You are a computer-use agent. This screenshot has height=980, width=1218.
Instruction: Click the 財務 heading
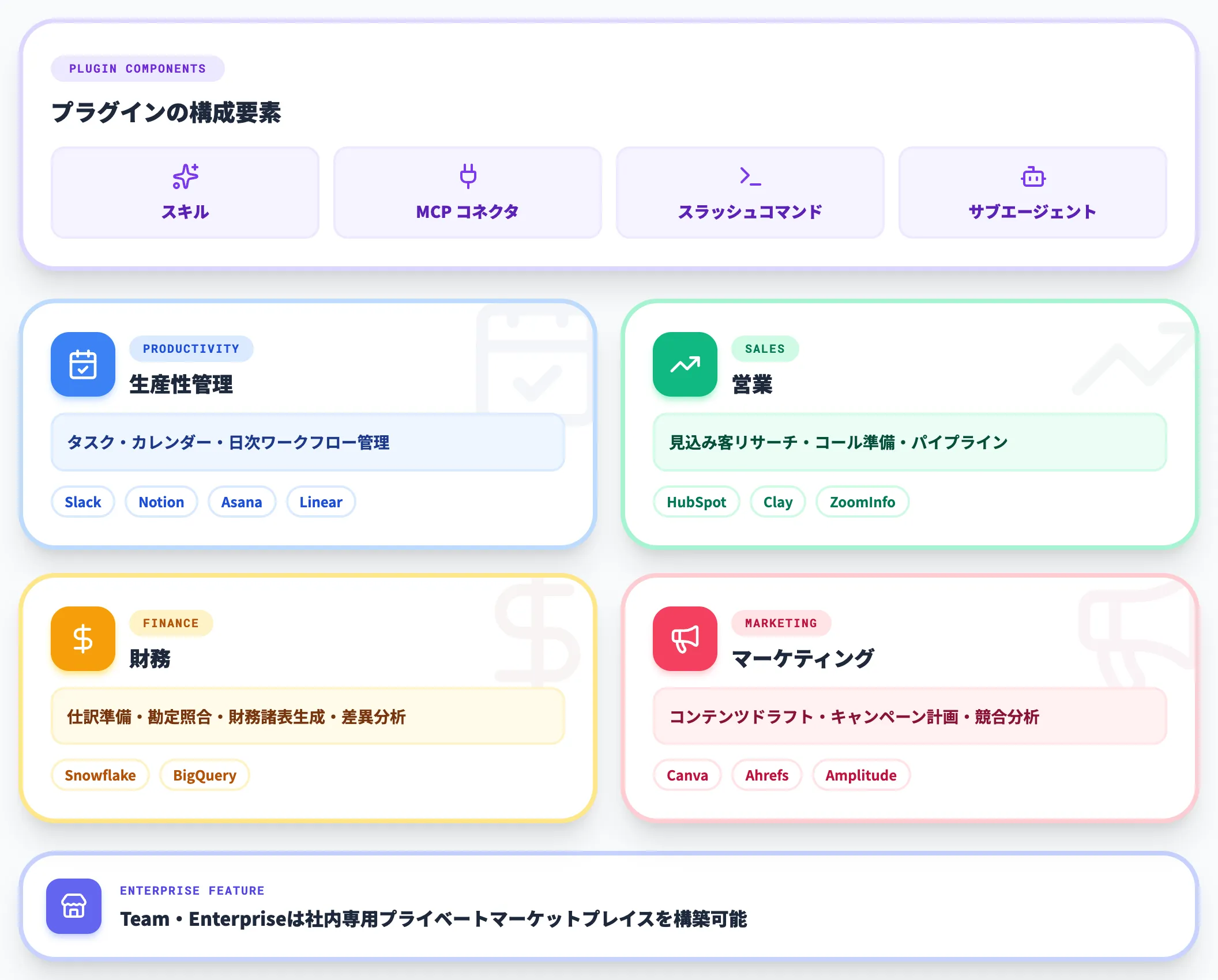coord(151,659)
